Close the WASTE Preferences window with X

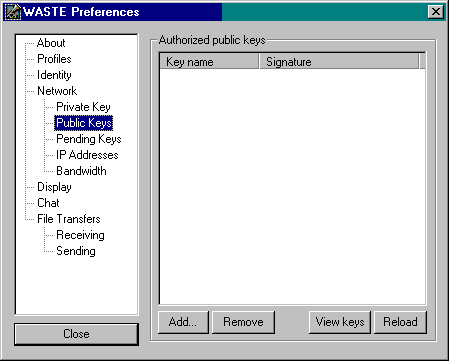tap(436, 12)
